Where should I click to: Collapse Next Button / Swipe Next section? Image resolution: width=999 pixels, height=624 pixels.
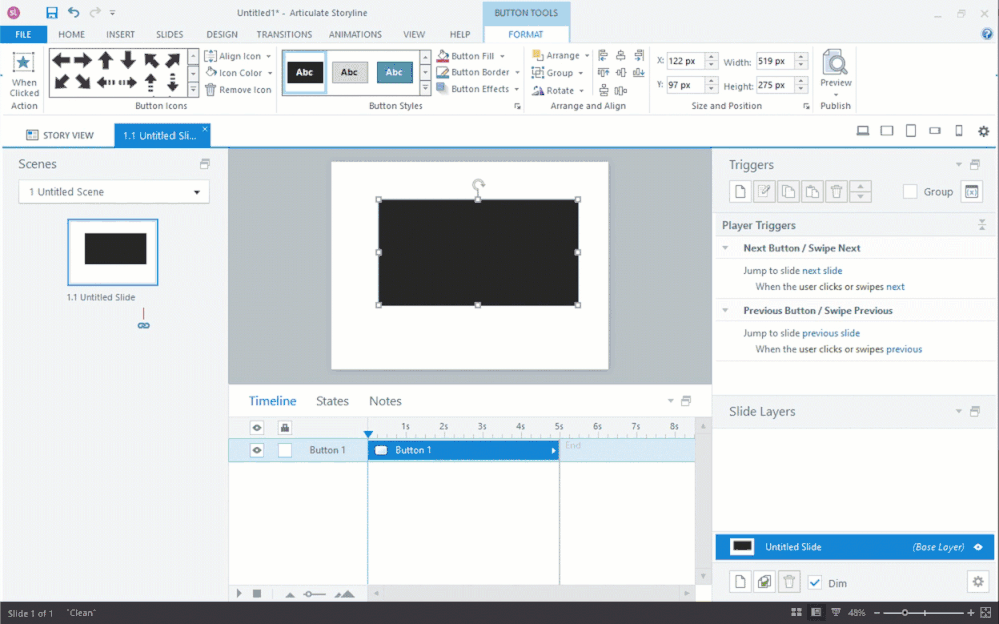[725, 248]
